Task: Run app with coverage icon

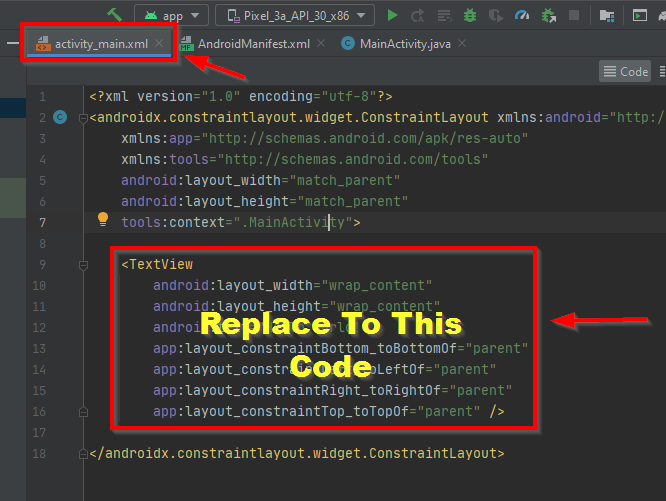Action: (x=496, y=16)
